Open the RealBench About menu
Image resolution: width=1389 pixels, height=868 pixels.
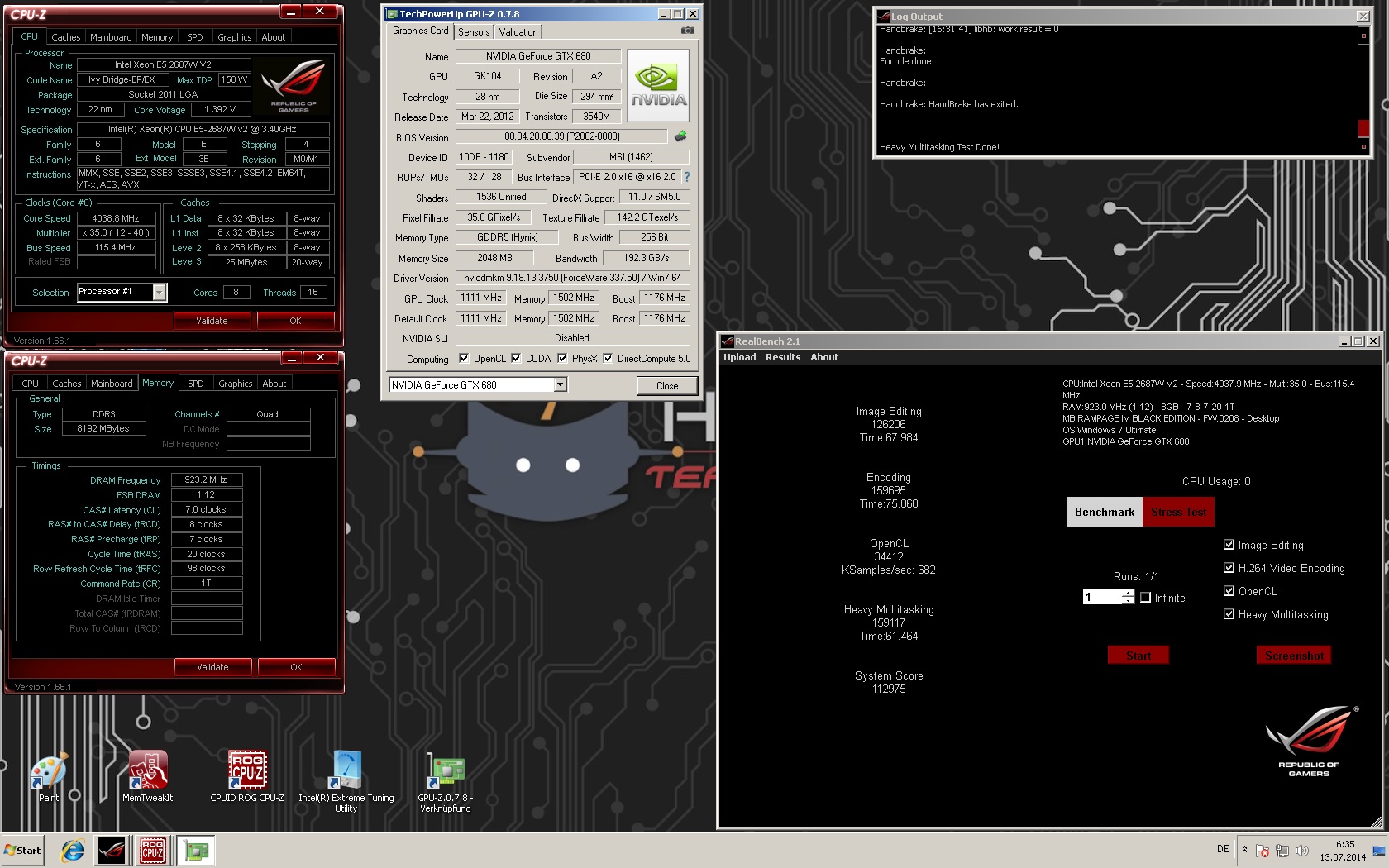823,357
